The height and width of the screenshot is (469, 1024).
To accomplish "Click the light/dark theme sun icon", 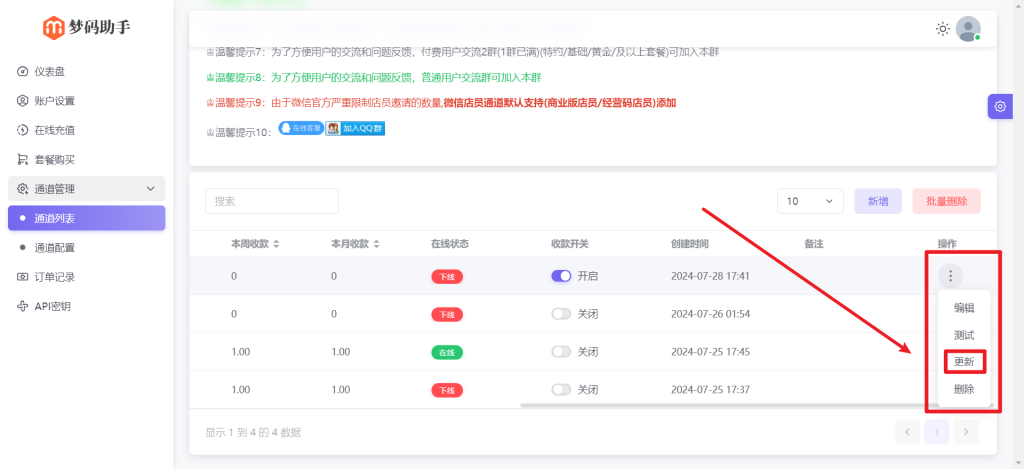I will tap(942, 29).
